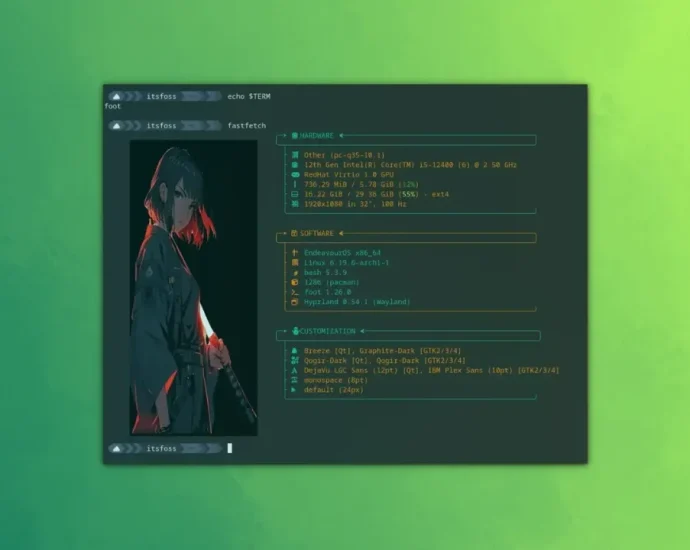Screen dimensions: 690x550
Task: Click the terminal icon beside foot 1.26.0
Action: [295, 292]
